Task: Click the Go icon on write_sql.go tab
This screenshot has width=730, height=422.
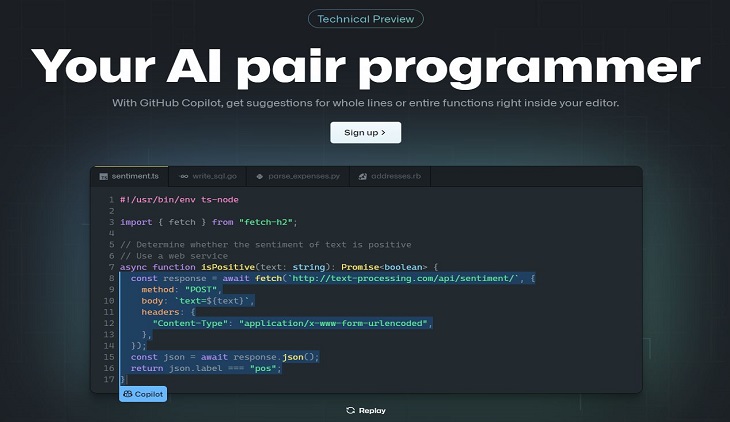Action: click(x=184, y=177)
